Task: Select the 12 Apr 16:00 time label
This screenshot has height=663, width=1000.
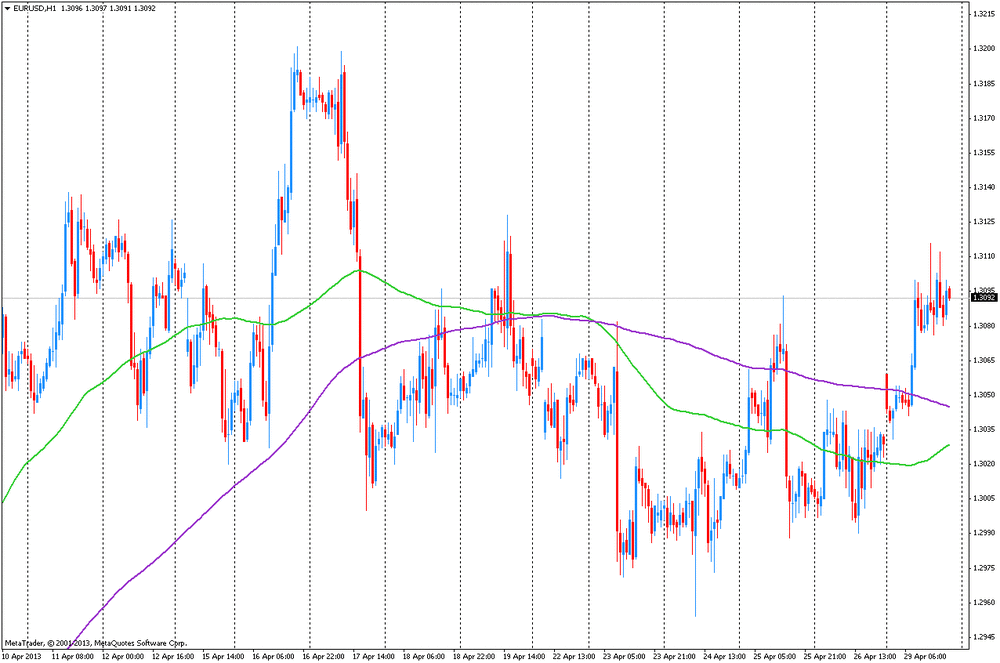Action: tap(173, 656)
